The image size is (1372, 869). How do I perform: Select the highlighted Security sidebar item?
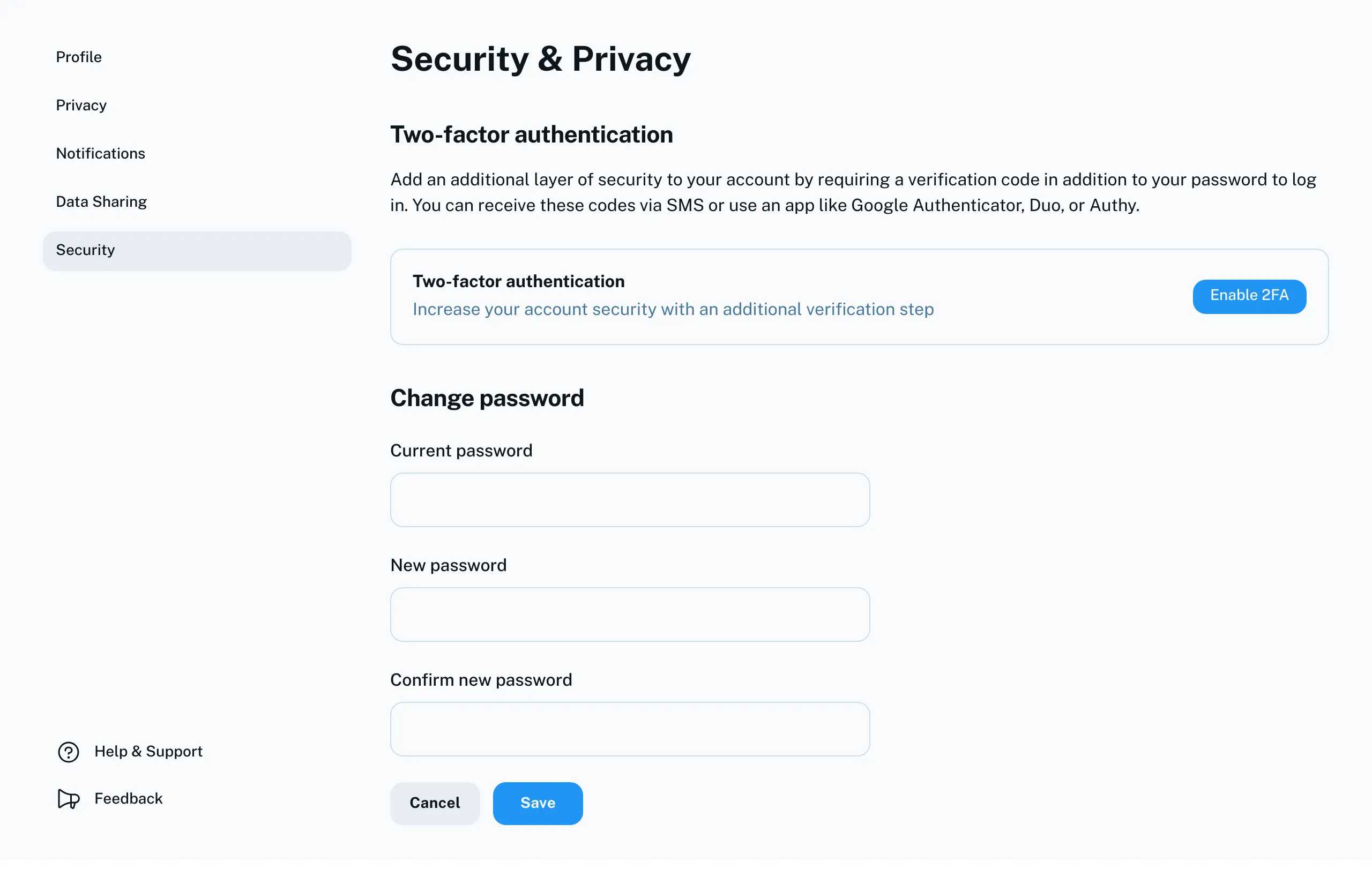pos(197,251)
